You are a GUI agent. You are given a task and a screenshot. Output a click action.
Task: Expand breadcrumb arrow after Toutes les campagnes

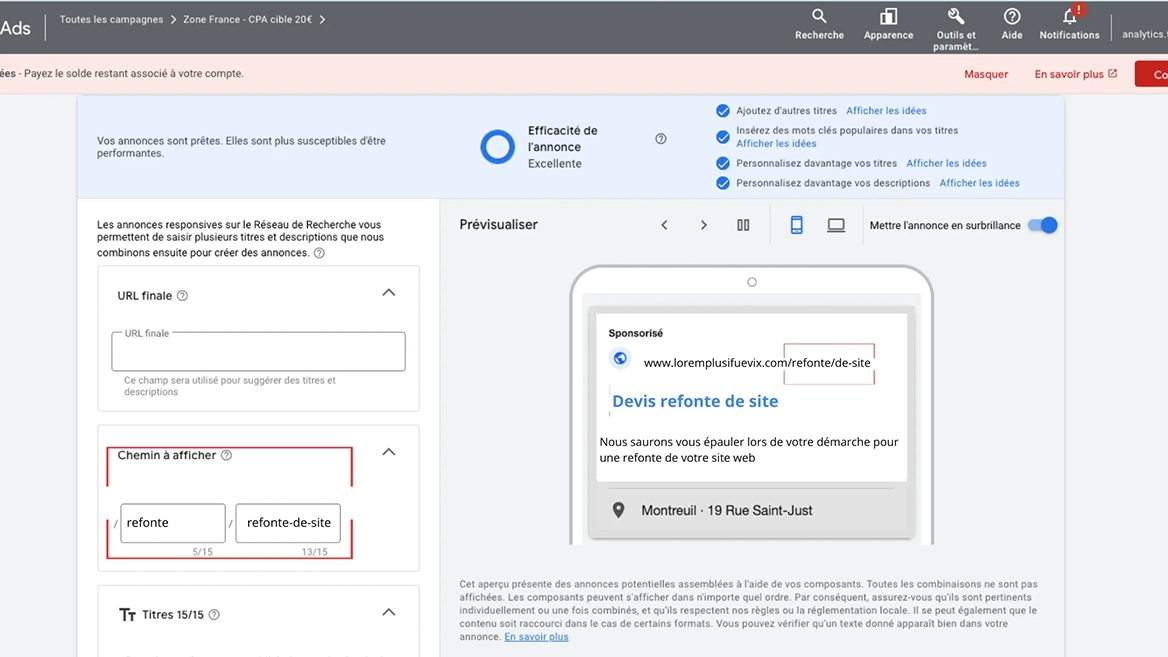point(174,19)
